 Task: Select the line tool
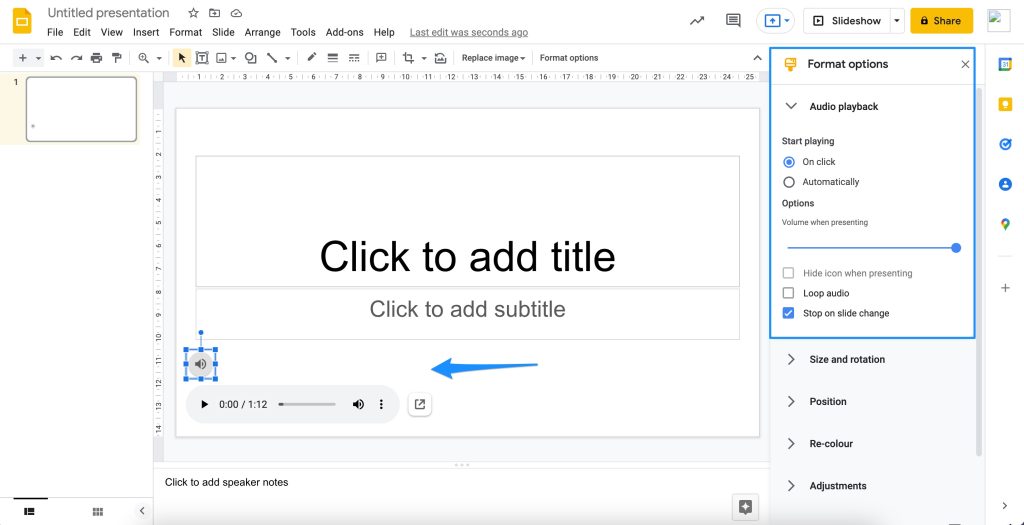tap(272, 58)
